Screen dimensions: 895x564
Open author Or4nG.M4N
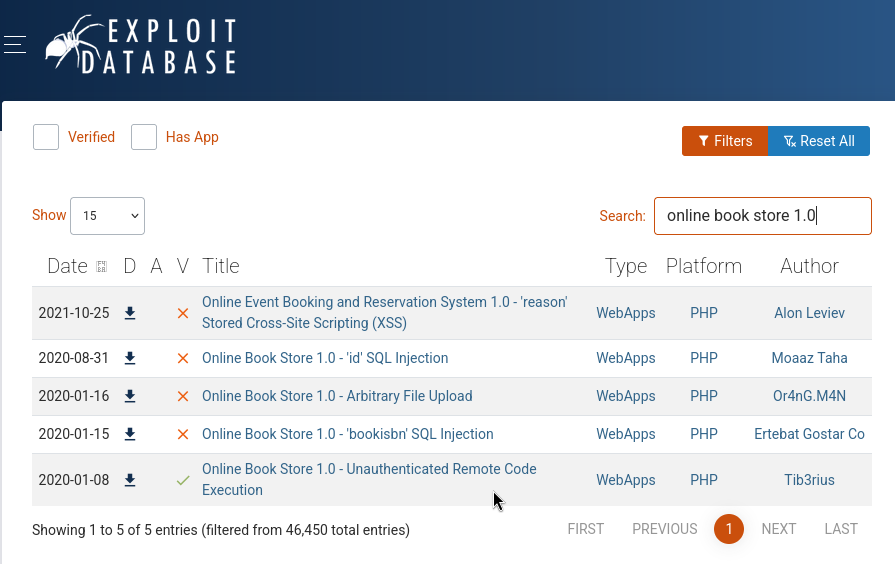coord(809,396)
